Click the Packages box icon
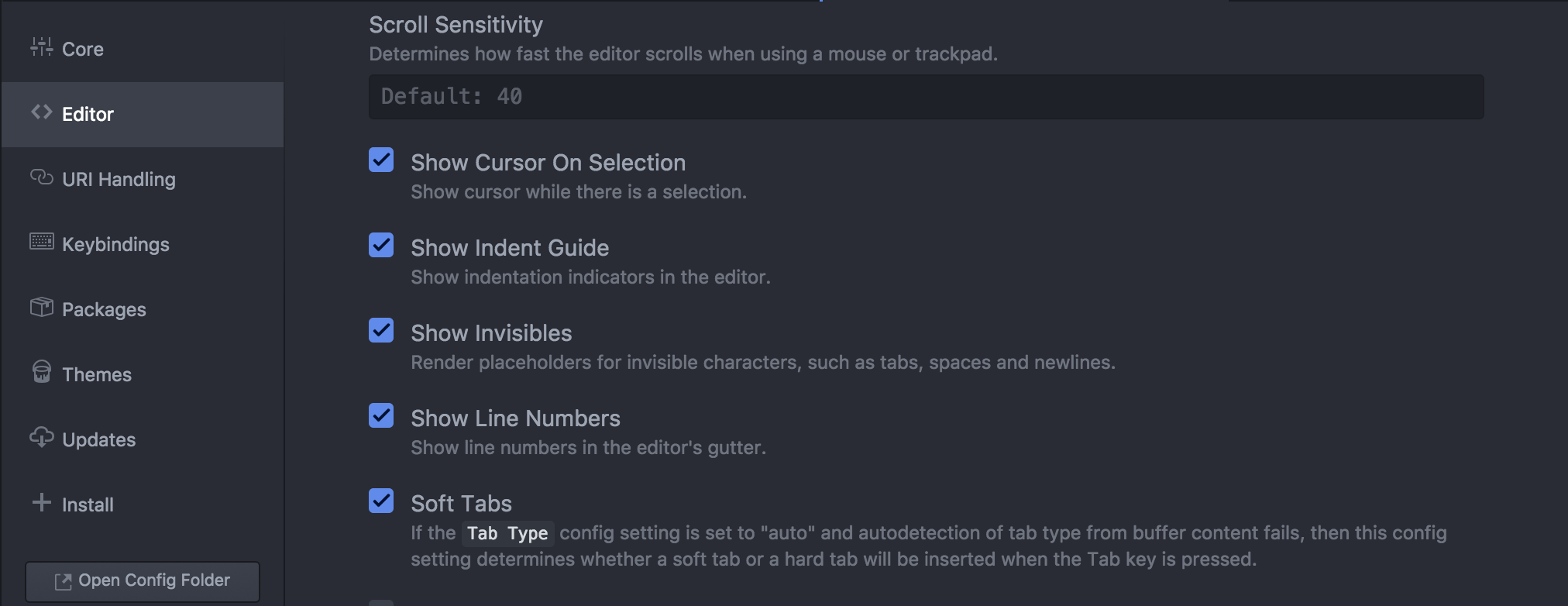The image size is (1568, 606). pyautogui.click(x=41, y=307)
